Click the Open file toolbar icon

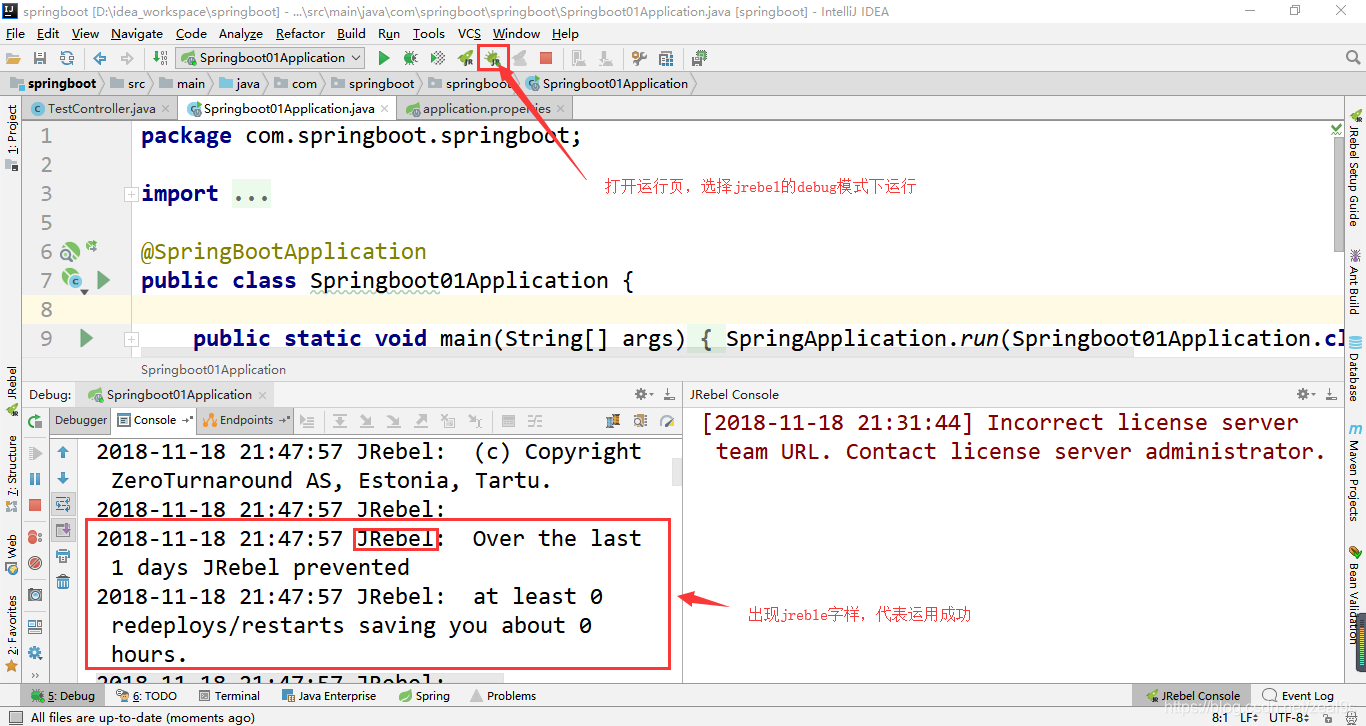[x=13, y=59]
